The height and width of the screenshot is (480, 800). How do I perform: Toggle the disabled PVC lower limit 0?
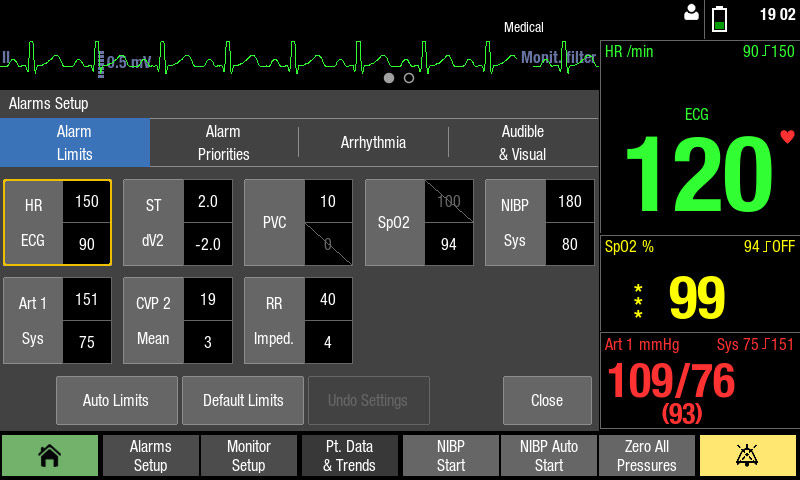point(328,244)
